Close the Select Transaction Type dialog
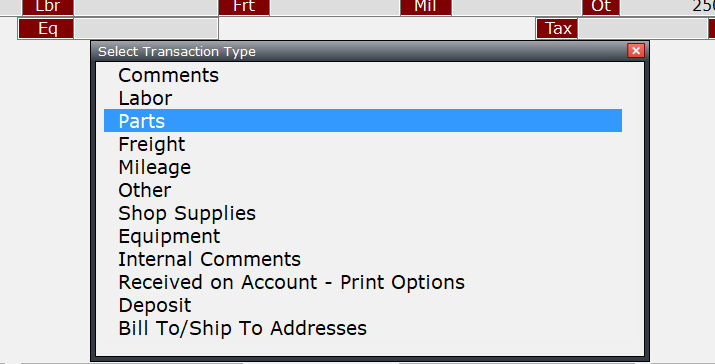This screenshot has height=364, width=715. coord(636,50)
